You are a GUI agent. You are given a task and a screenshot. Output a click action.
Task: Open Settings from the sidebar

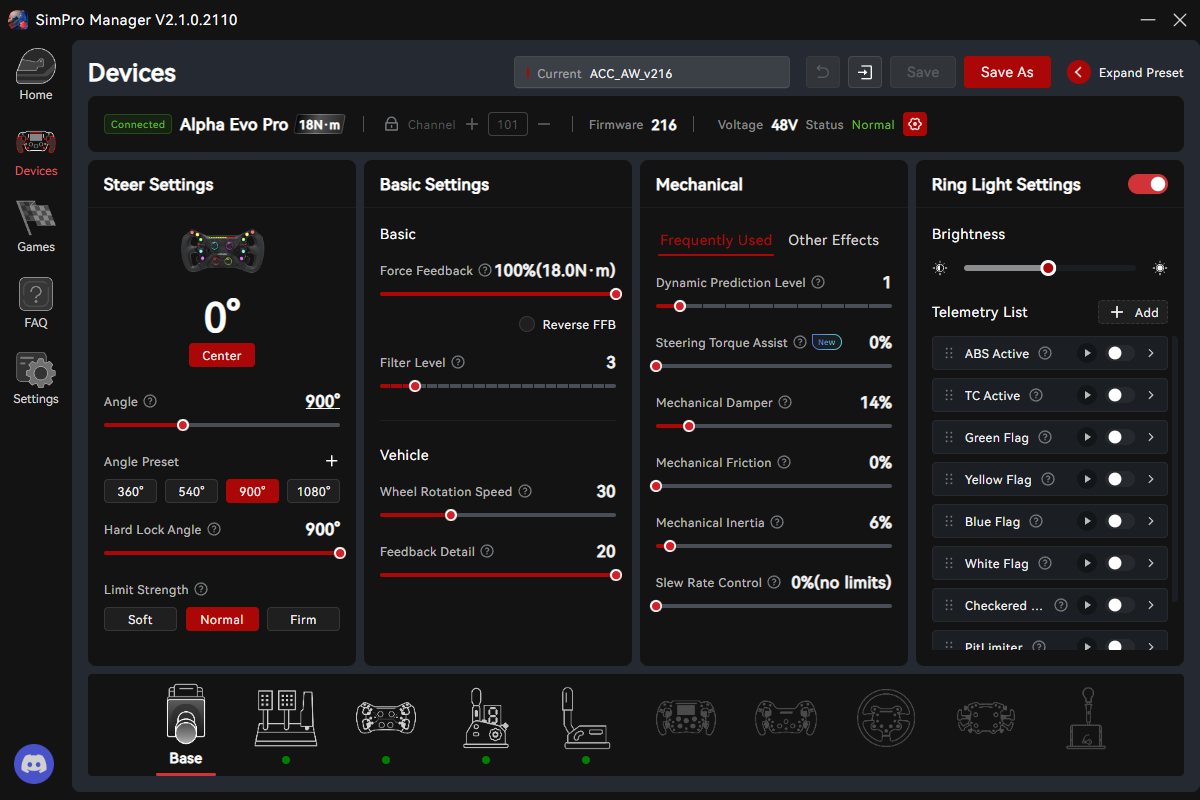pyautogui.click(x=36, y=380)
